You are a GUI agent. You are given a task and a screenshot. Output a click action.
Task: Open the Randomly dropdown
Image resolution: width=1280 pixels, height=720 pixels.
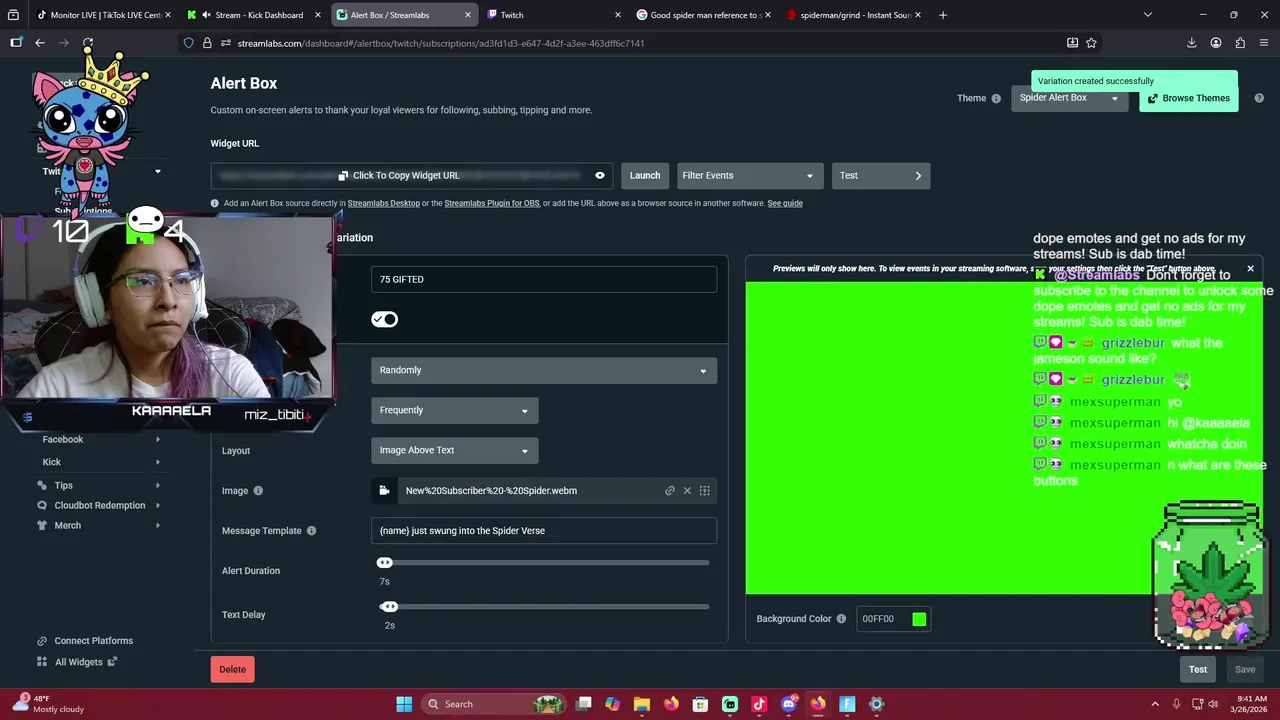click(544, 370)
